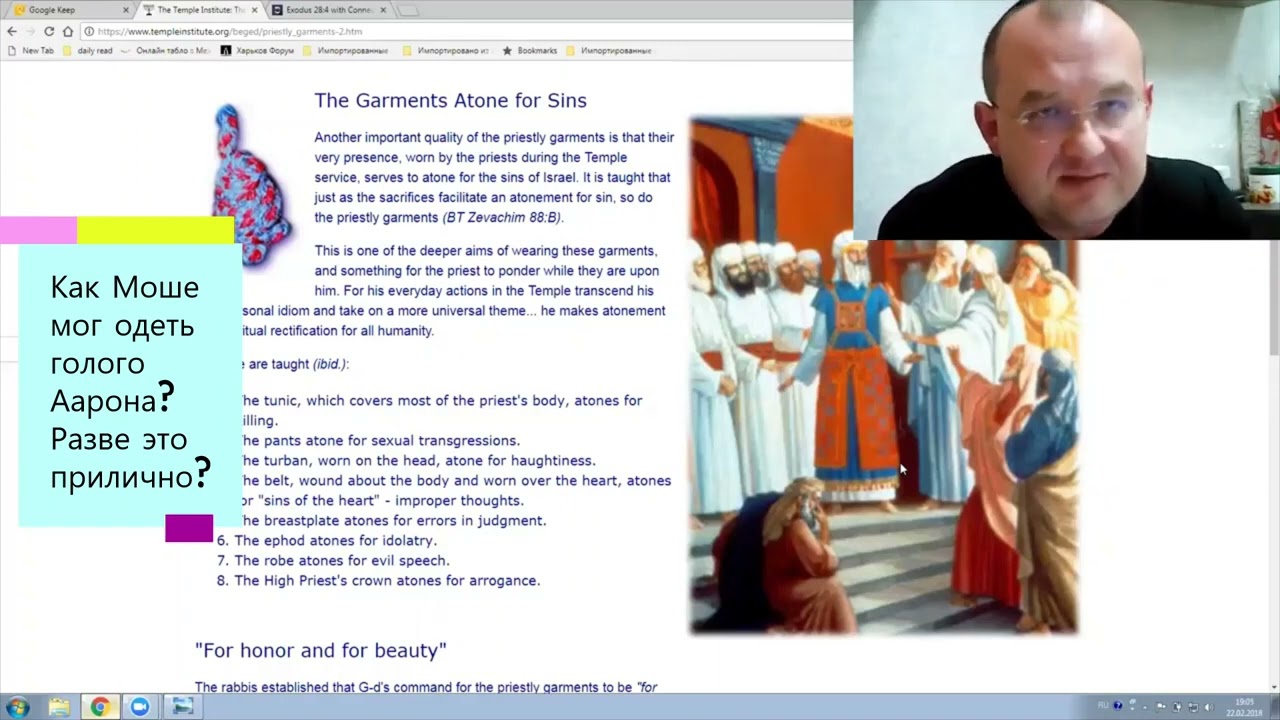The height and width of the screenshot is (720, 1280).
Task: Go back to previous page
Action: pyautogui.click(x=11, y=31)
